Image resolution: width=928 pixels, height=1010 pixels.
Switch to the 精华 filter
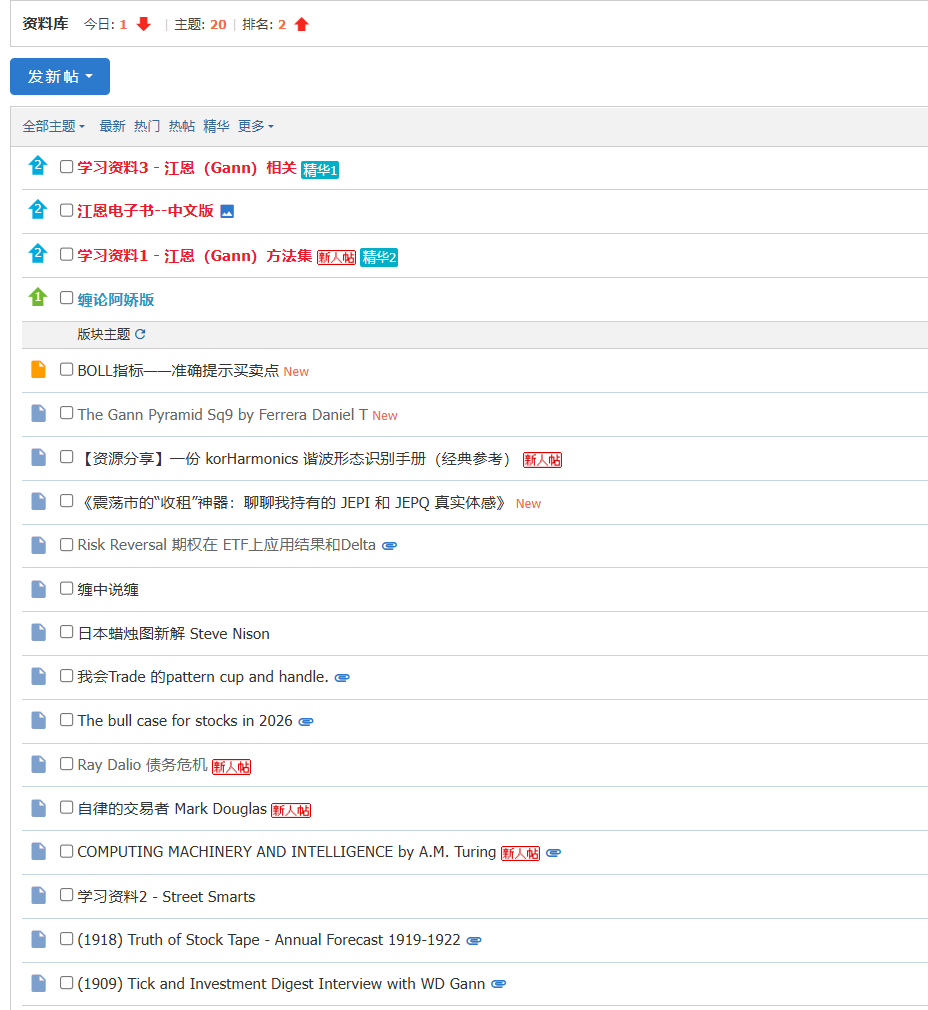tap(216, 126)
